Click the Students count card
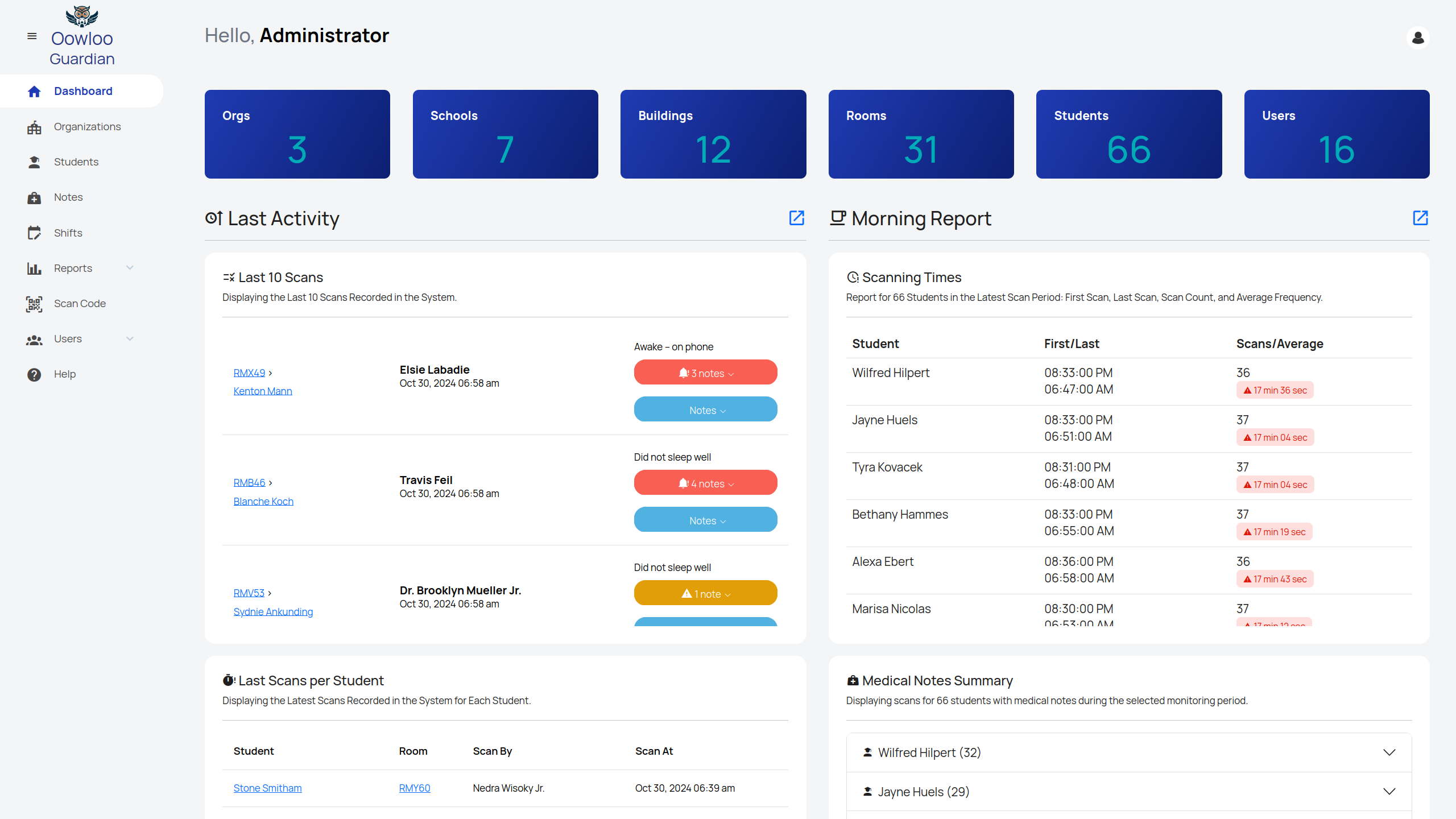The image size is (1456, 819). pos(1128,134)
